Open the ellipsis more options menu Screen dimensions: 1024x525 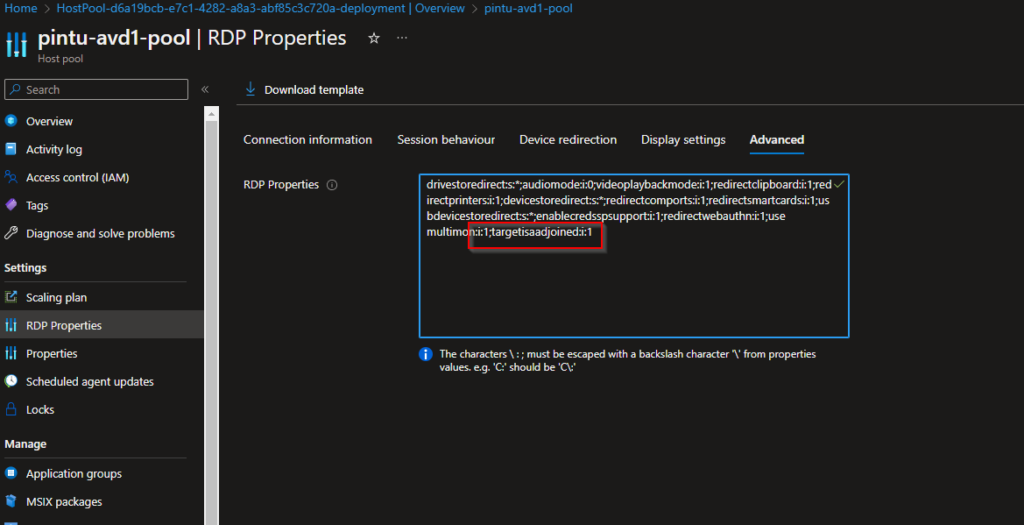pos(402,38)
